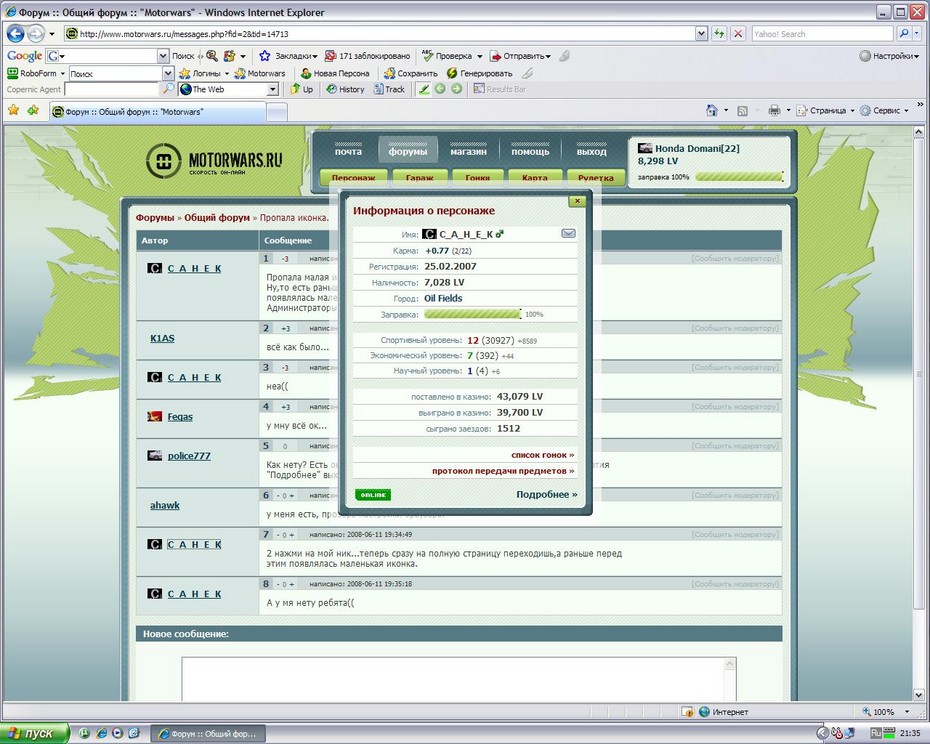930x744 pixels.
Task: Click the Add to Favorites star-plus icon
Action: [x=33, y=110]
